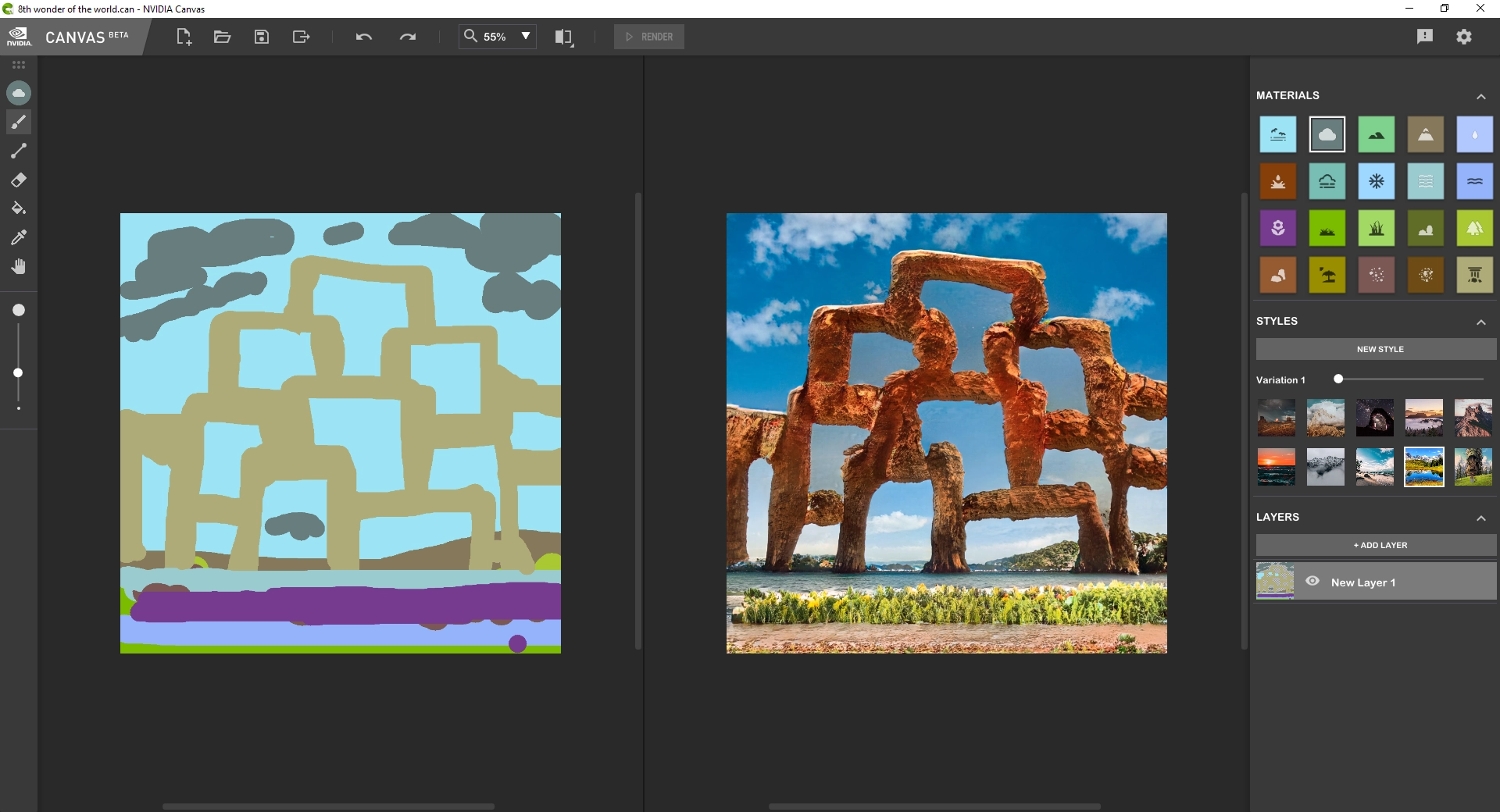Select the Line tool
The width and height of the screenshot is (1500, 812).
point(19,151)
